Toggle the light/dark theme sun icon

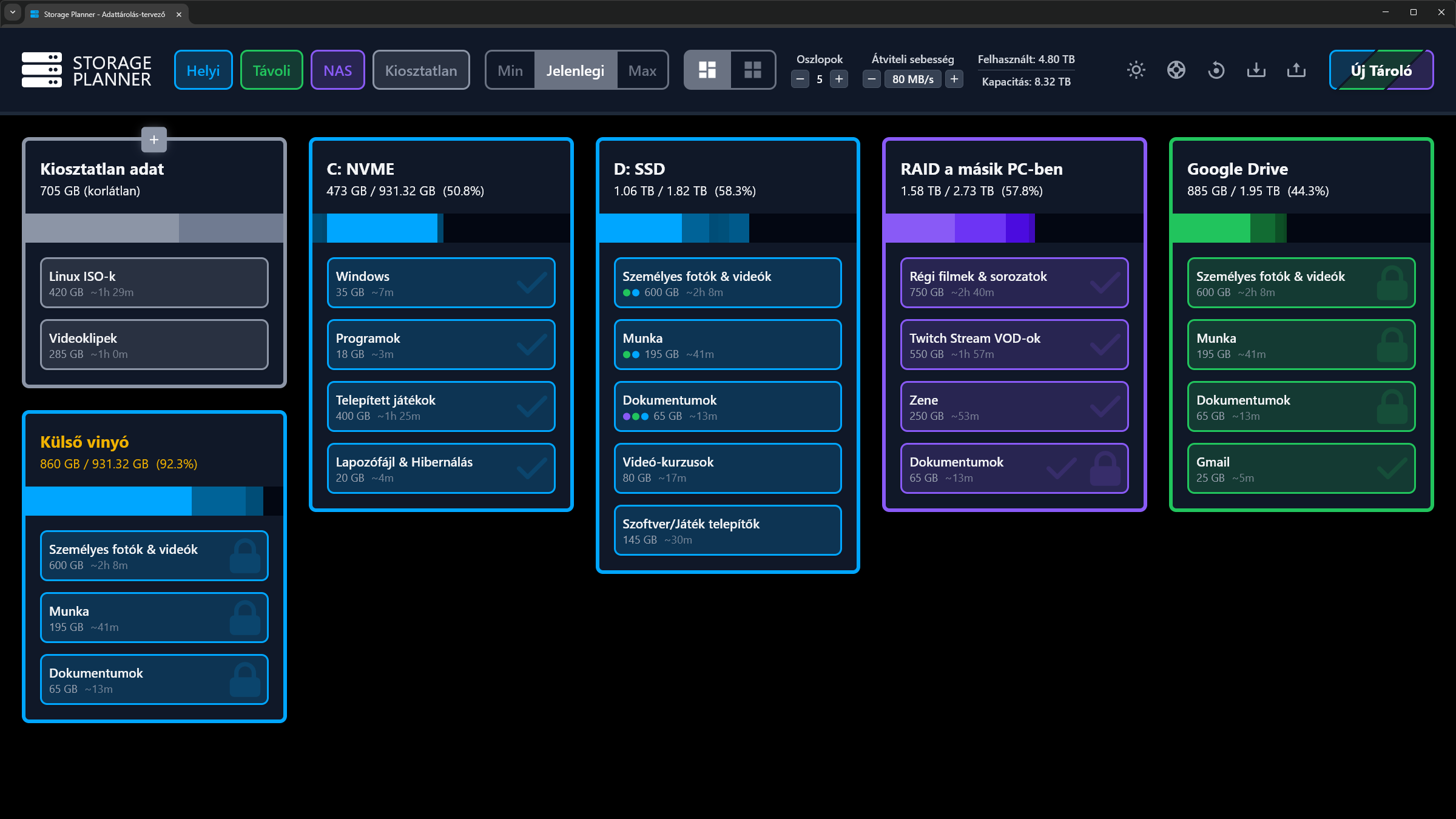(x=1136, y=70)
